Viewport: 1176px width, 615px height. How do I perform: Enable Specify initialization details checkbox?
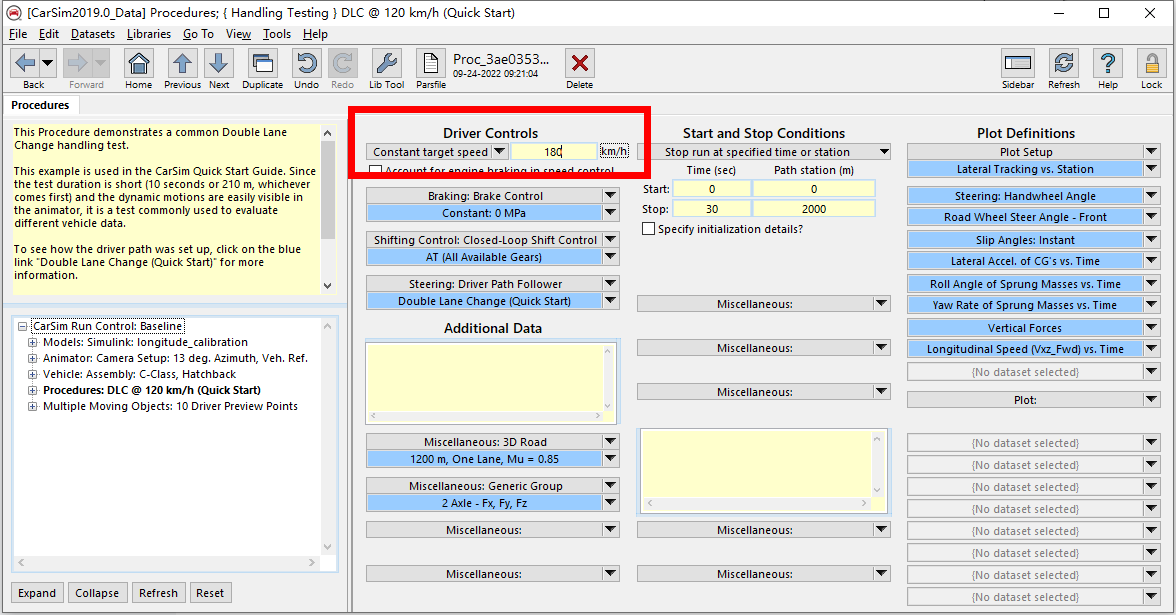click(649, 229)
